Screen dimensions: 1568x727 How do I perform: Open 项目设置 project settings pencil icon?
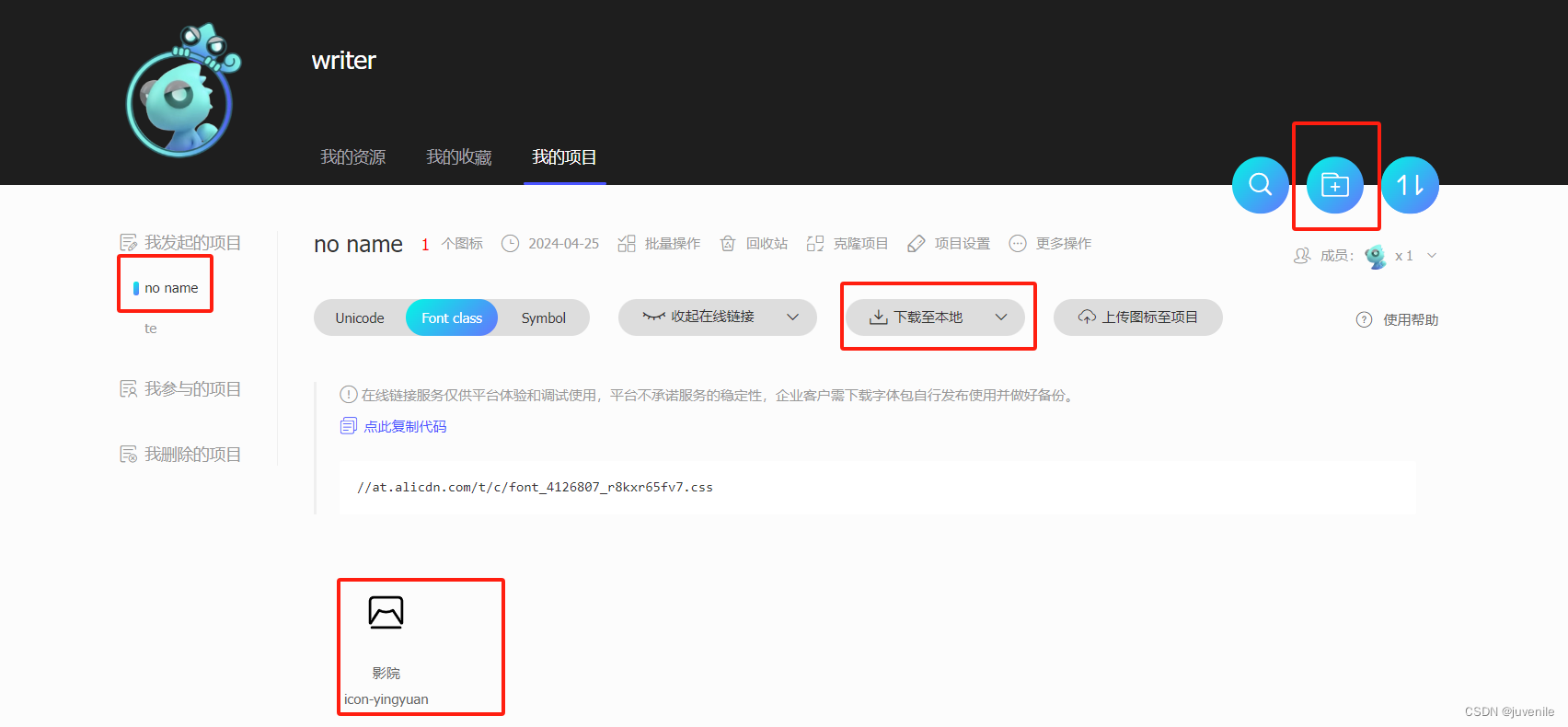pyautogui.click(x=917, y=243)
